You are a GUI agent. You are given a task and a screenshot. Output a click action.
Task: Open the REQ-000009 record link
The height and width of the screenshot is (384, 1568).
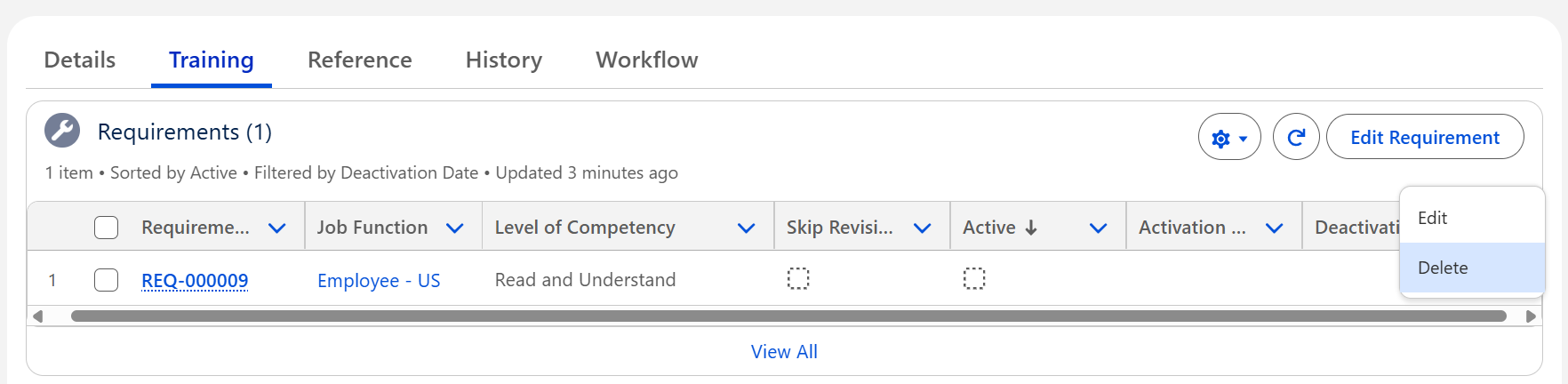195,281
